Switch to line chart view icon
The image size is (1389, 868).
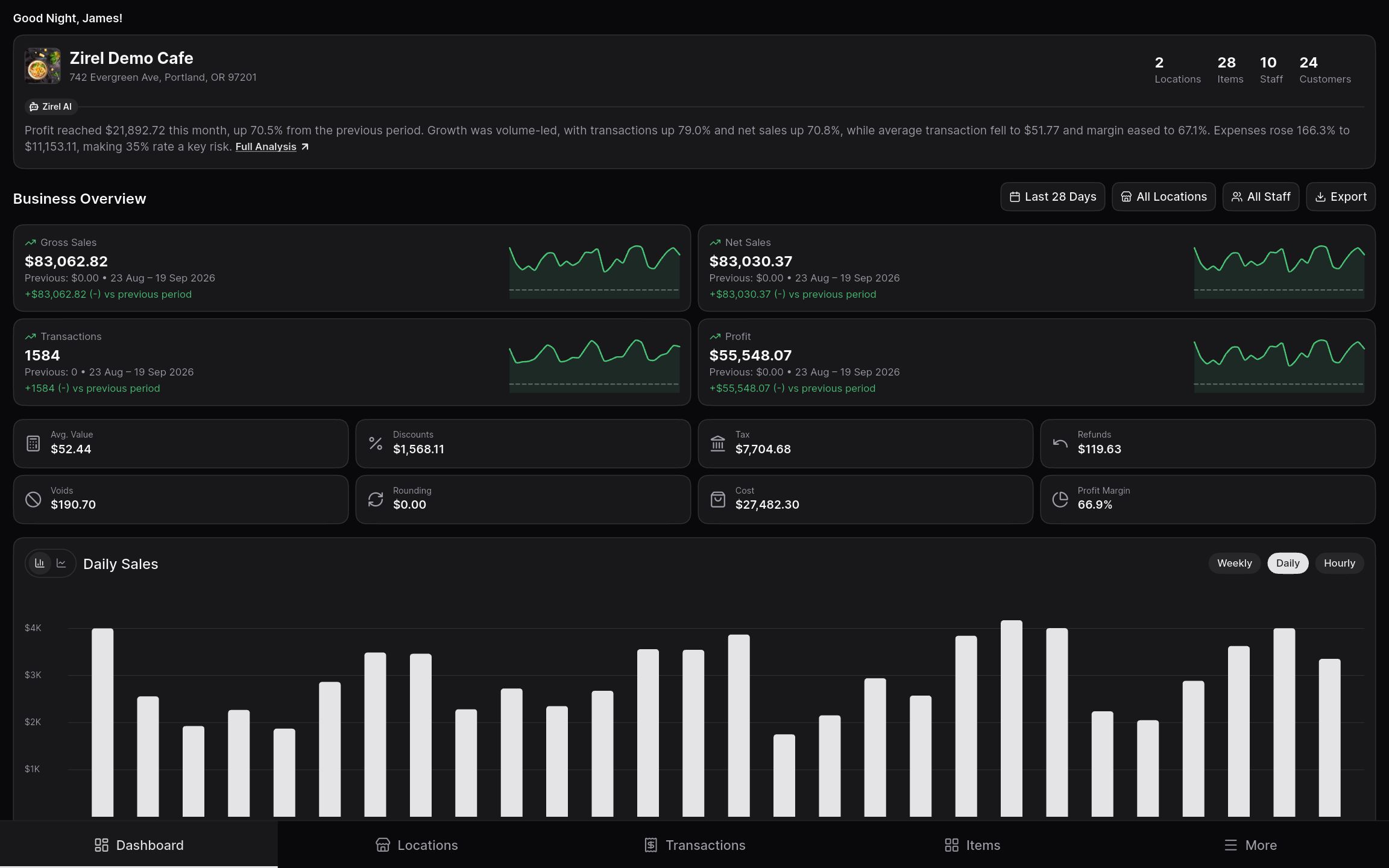pos(61,563)
